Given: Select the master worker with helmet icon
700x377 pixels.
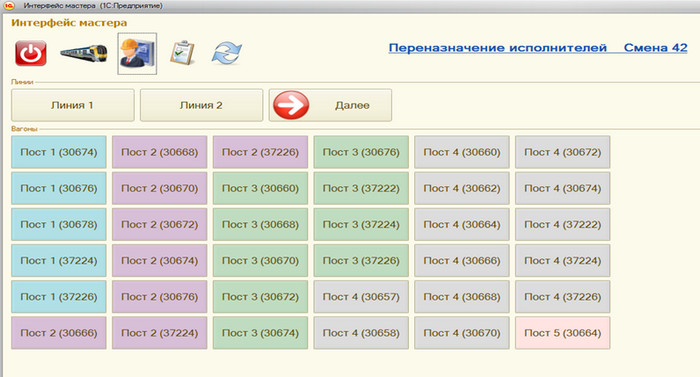Looking at the screenshot, I should (x=137, y=53).
